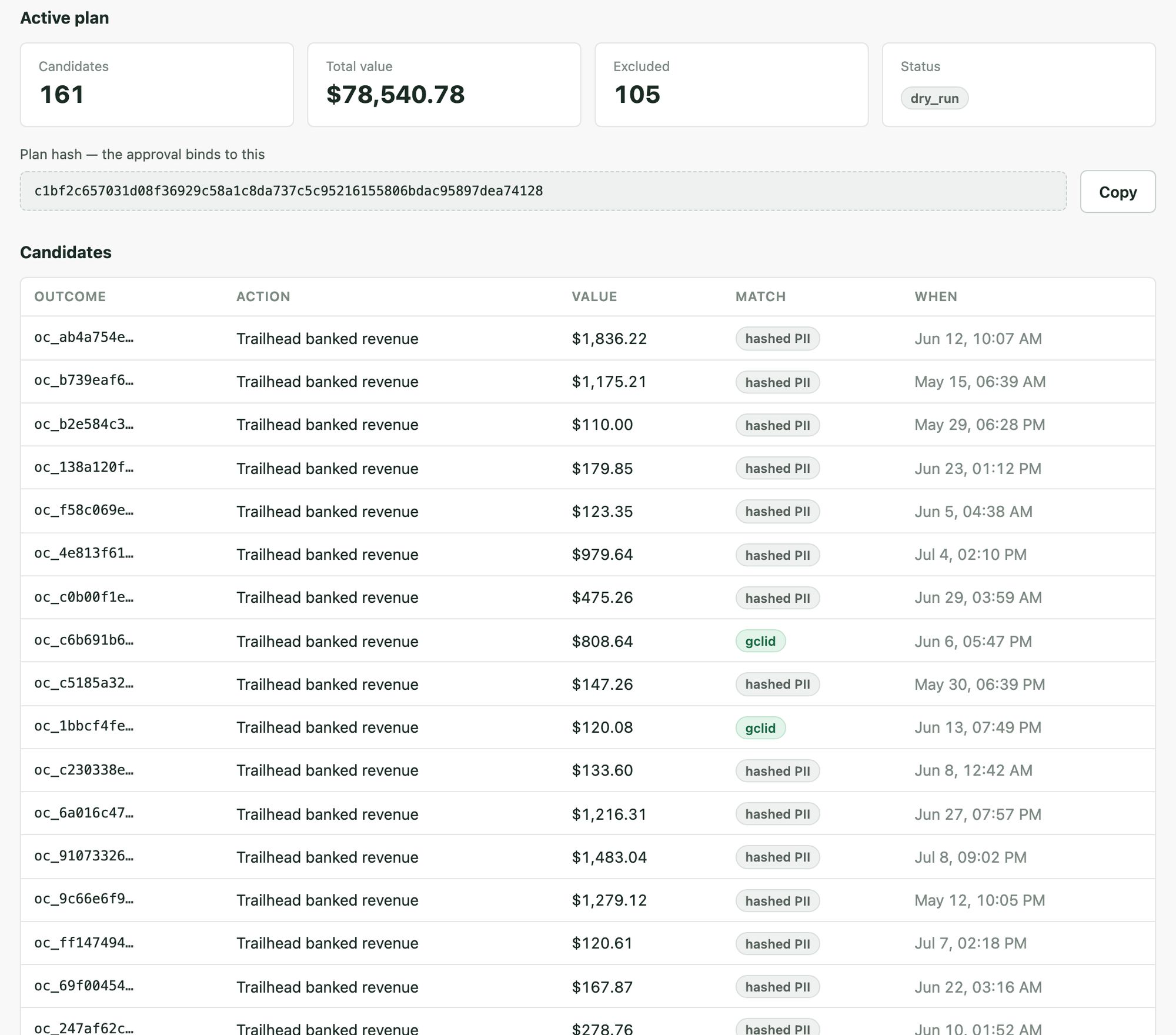
Task: Click the WHEN column header
Action: [x=936, y=296]
